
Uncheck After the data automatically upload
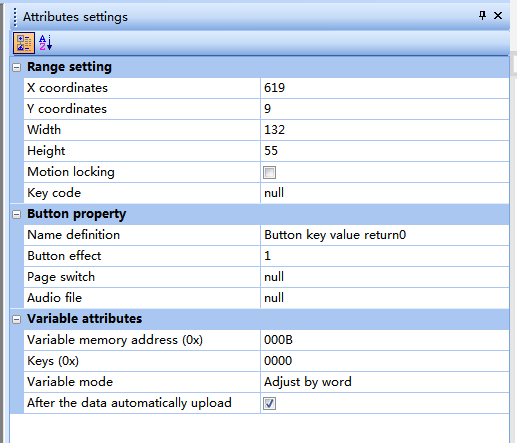tap(269, 403)
